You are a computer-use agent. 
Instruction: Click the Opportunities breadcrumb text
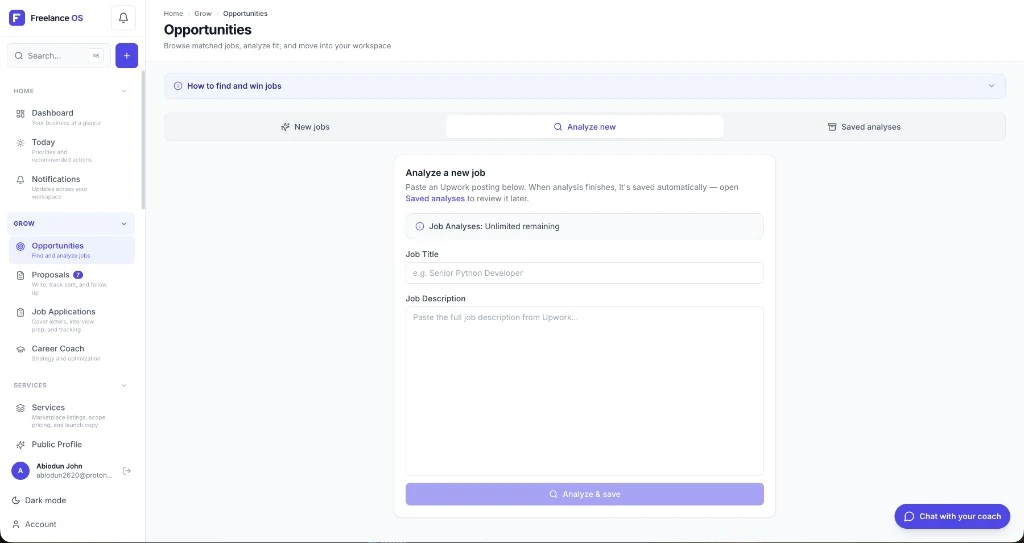tap(245, 14)
